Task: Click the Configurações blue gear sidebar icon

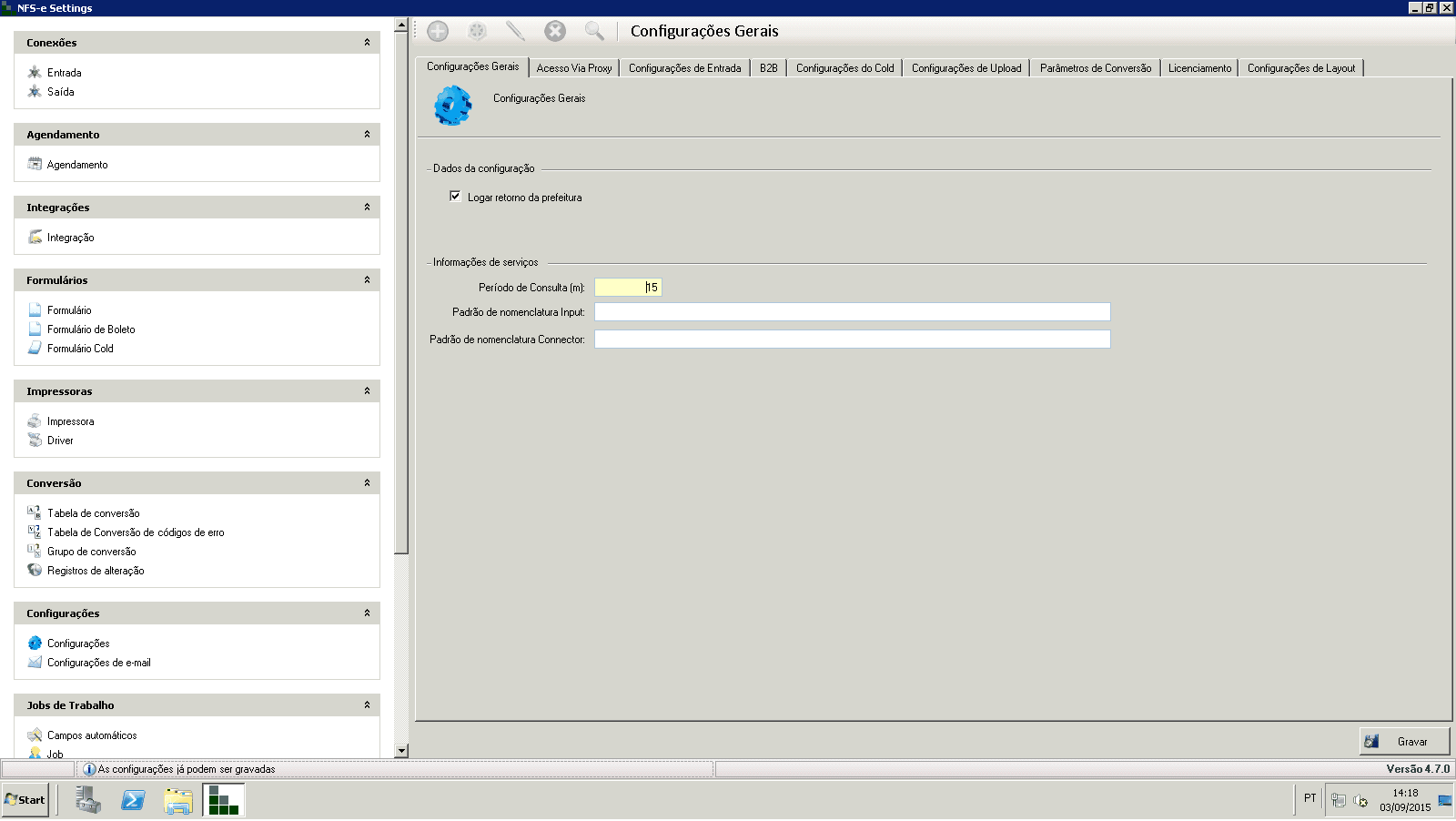Action: coord(35,643)
